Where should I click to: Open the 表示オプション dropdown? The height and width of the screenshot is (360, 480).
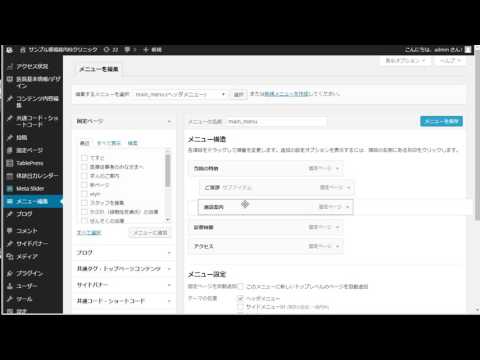tap(405, 61)
